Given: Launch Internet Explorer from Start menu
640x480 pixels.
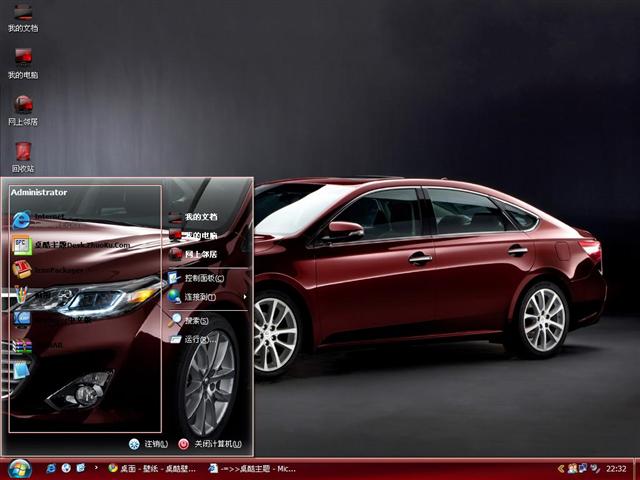Looking at the screenshot, I should 38,220.
